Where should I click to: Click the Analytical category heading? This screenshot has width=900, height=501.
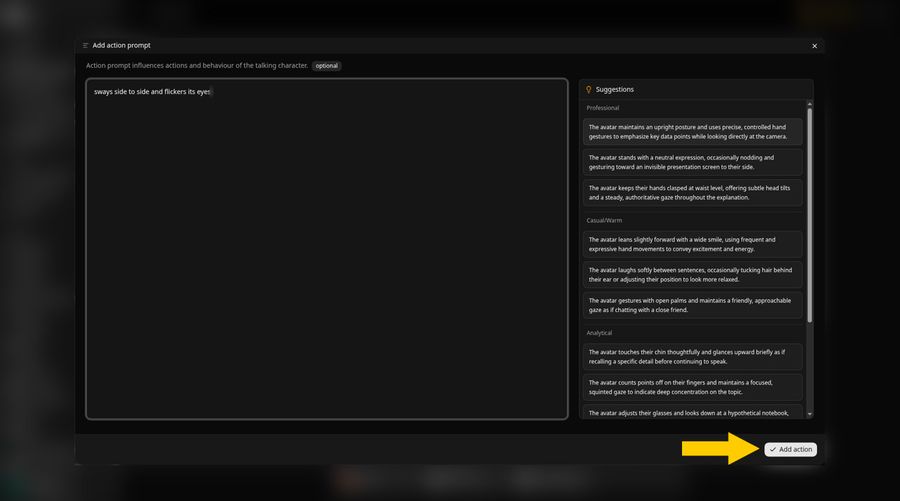click(x=599, y=333)
